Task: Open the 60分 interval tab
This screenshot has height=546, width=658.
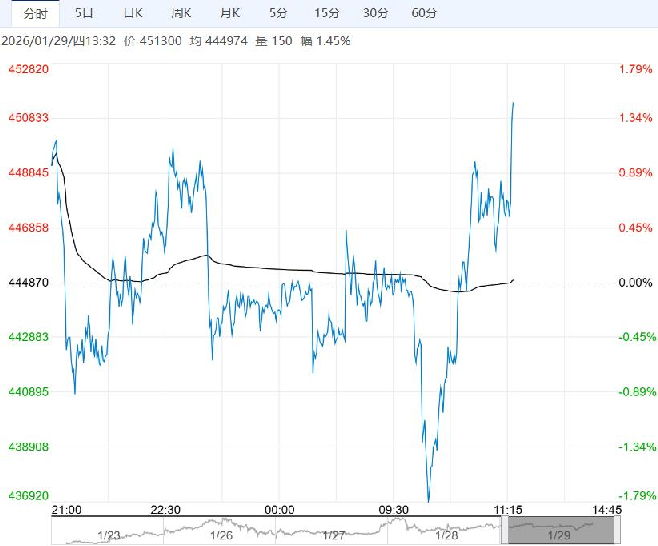Action: tap(424, 13)
